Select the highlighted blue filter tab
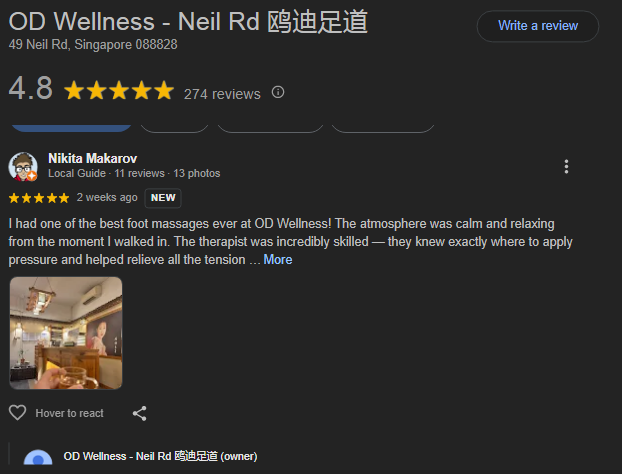The width and height of the screenshot is (622, 474). pos(71,128)
